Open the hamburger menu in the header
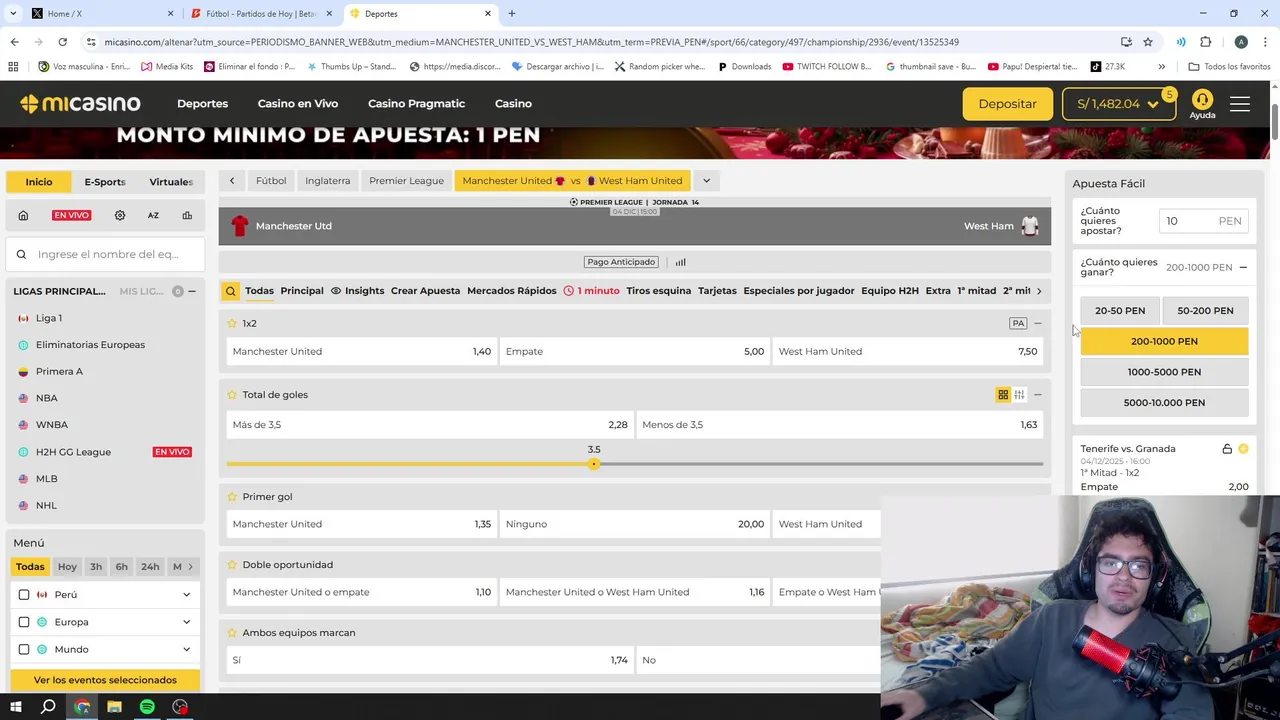 coord(1240,104)
